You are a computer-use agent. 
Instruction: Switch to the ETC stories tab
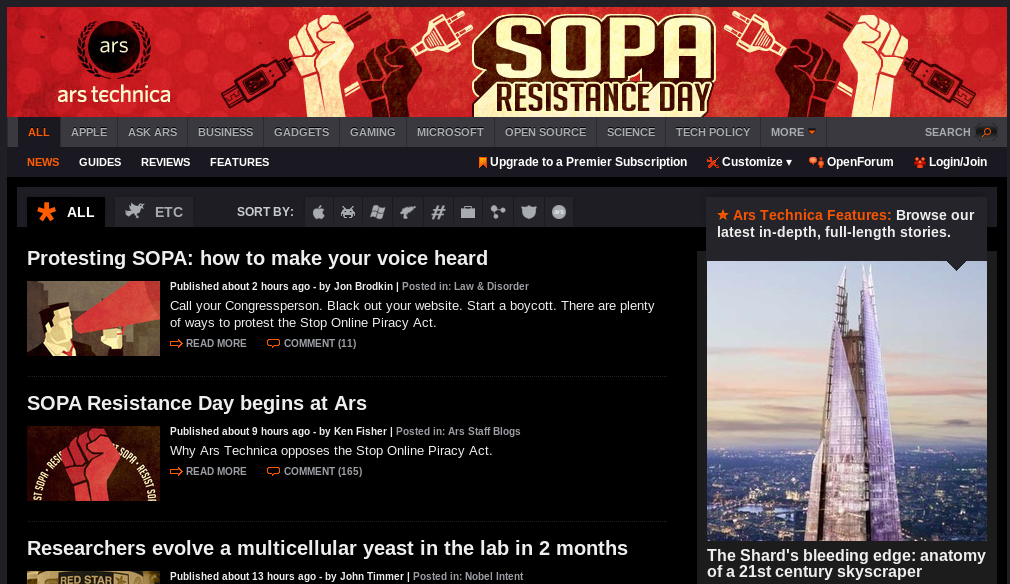(x=154, y=212)
